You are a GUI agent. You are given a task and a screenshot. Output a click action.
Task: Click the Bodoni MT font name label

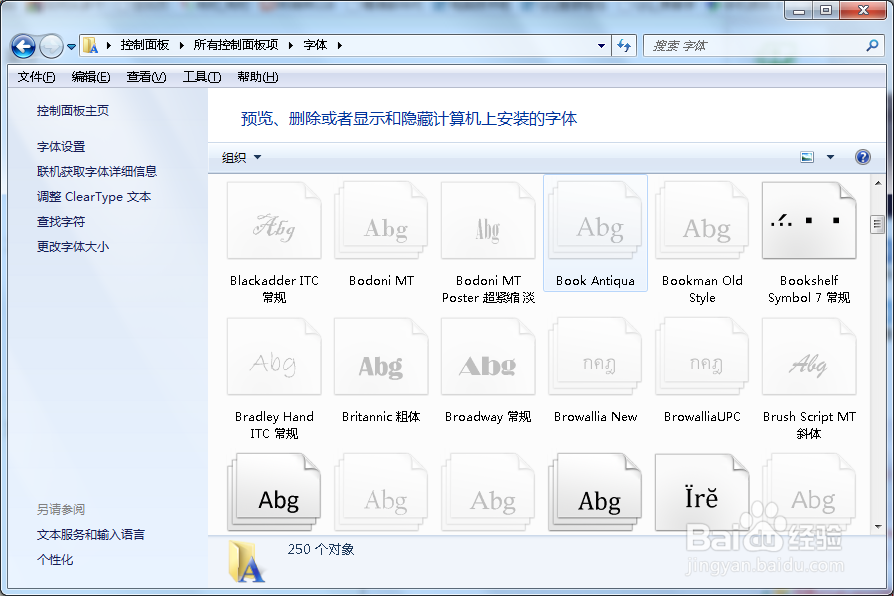tap(381, 281)
